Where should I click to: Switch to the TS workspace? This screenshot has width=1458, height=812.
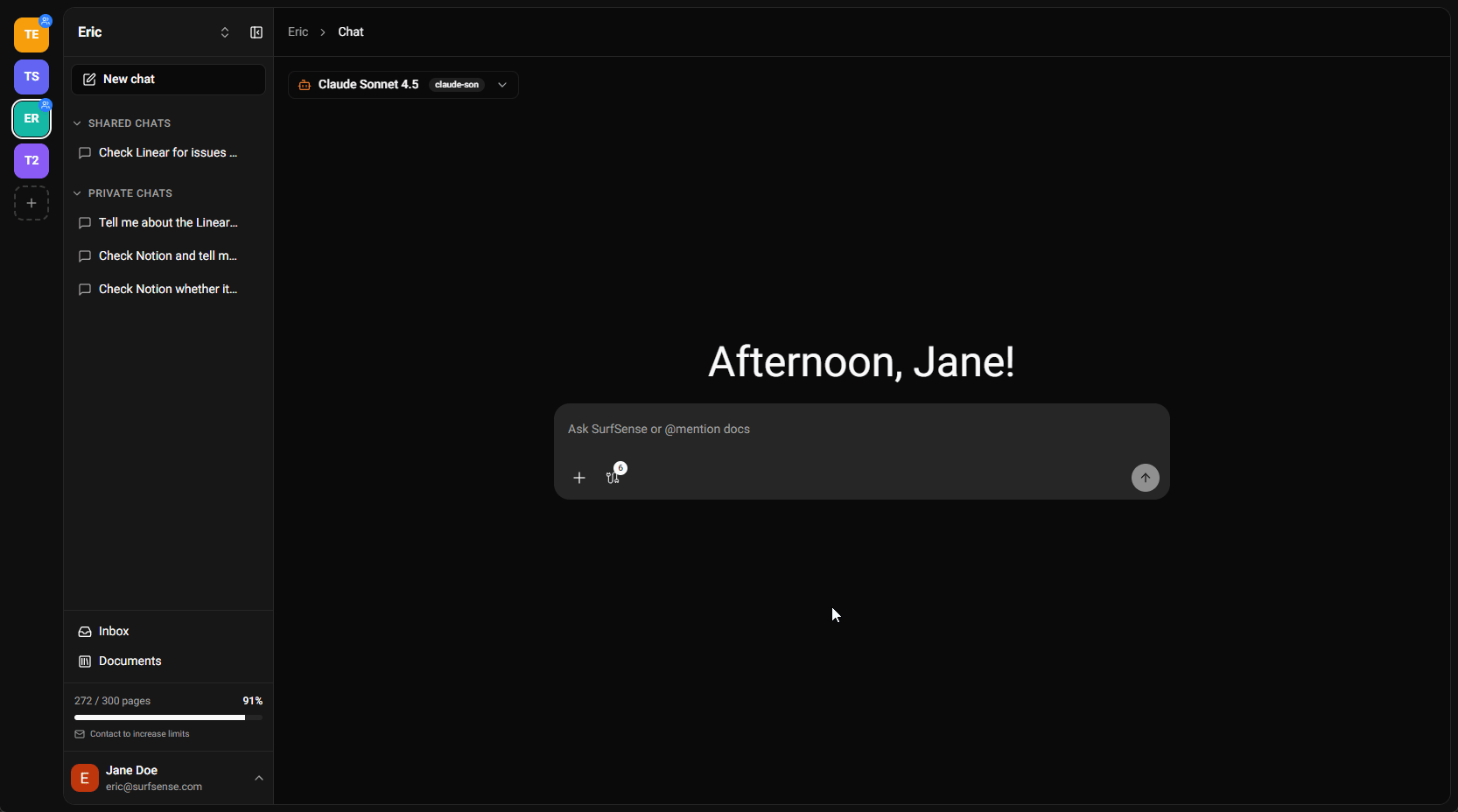point(32,77)
